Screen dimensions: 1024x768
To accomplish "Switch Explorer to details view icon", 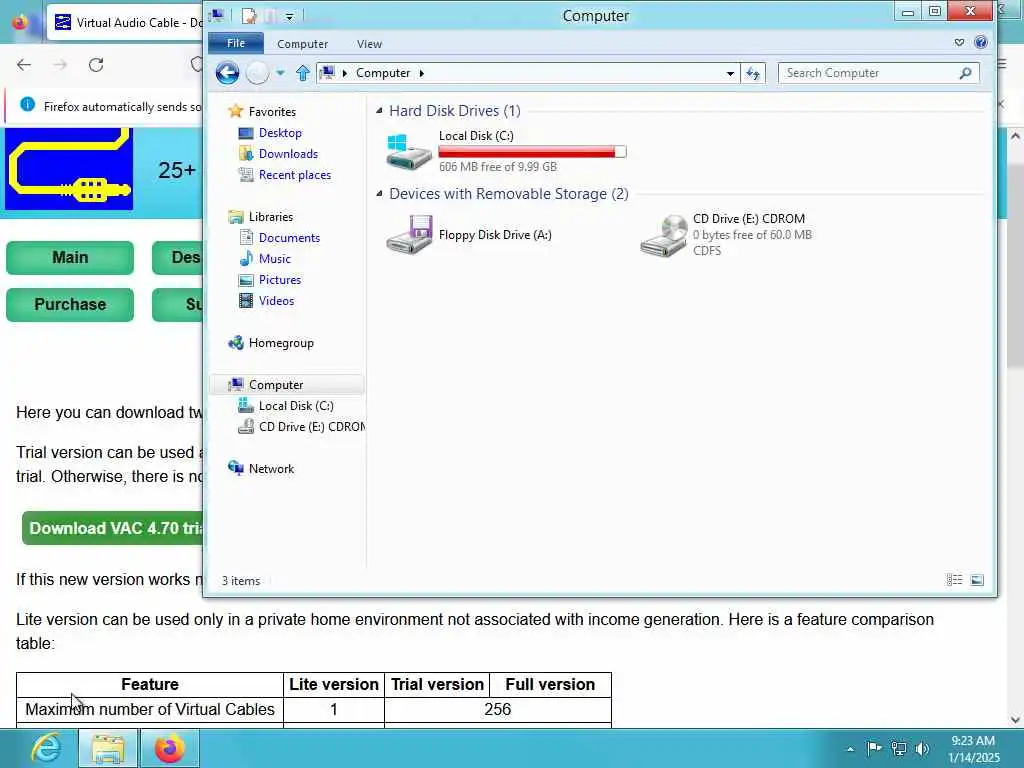I will point(955,580).
